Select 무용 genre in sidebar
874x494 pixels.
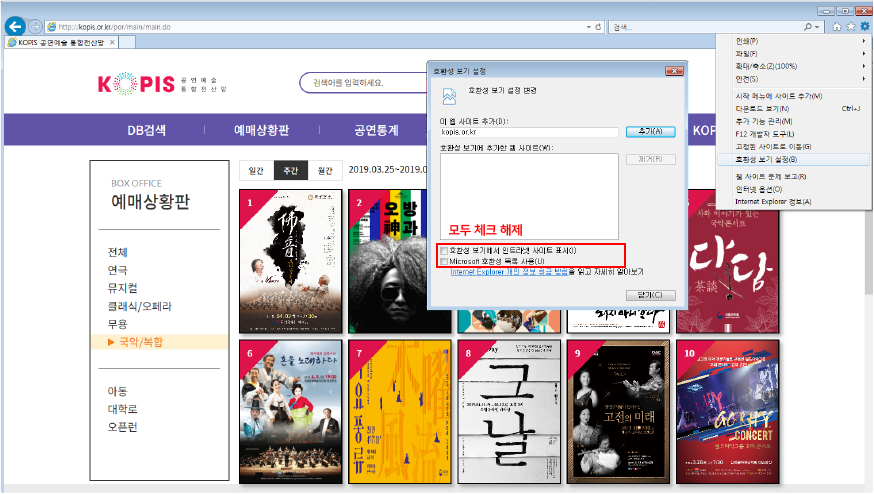[x=118, y=324]
